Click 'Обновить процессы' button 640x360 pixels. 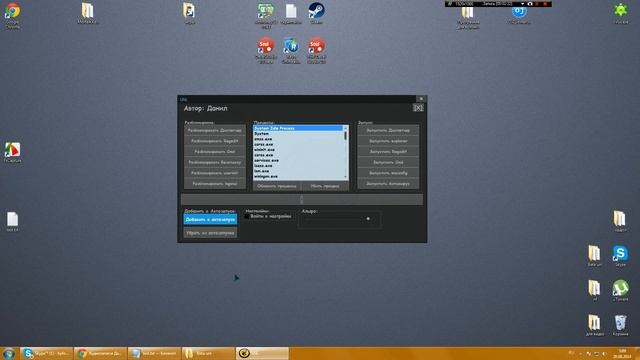277,186
